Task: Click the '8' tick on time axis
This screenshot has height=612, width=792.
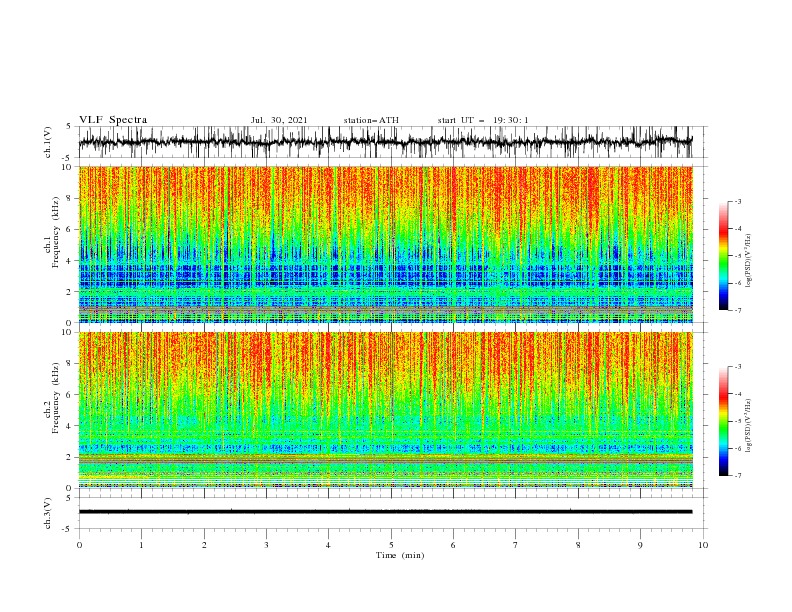Action: pos(578,545)
